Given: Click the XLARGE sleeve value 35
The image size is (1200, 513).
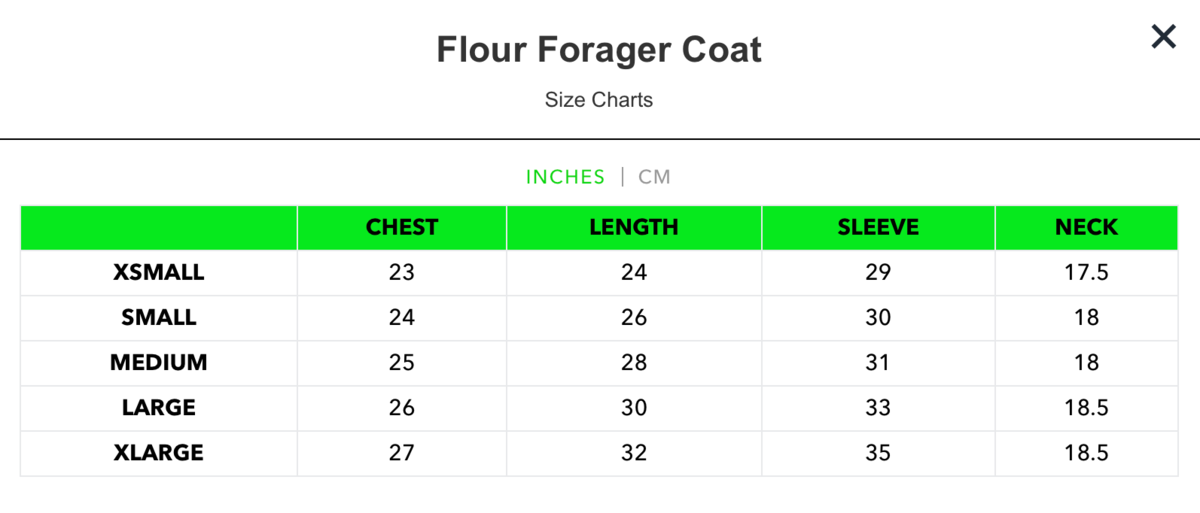Looking at the screenshot, I should tap(878, 452).
